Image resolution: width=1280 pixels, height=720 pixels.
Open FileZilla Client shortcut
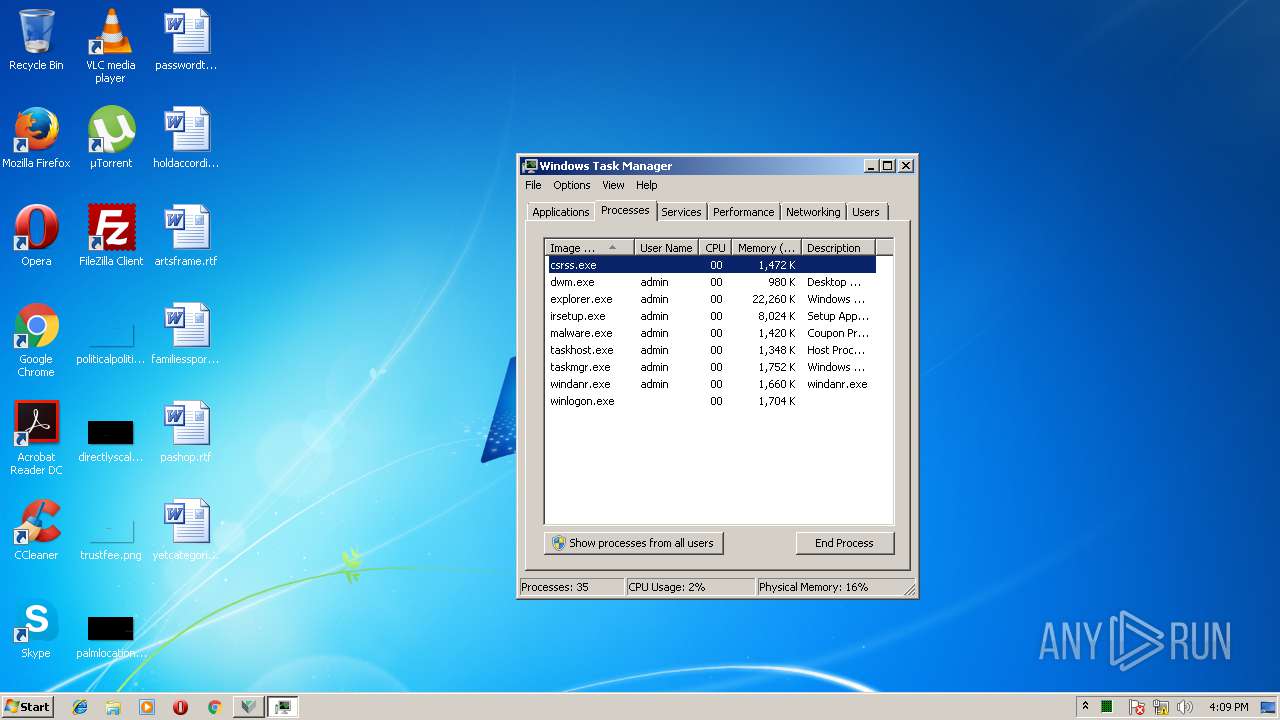click(110, 236)
